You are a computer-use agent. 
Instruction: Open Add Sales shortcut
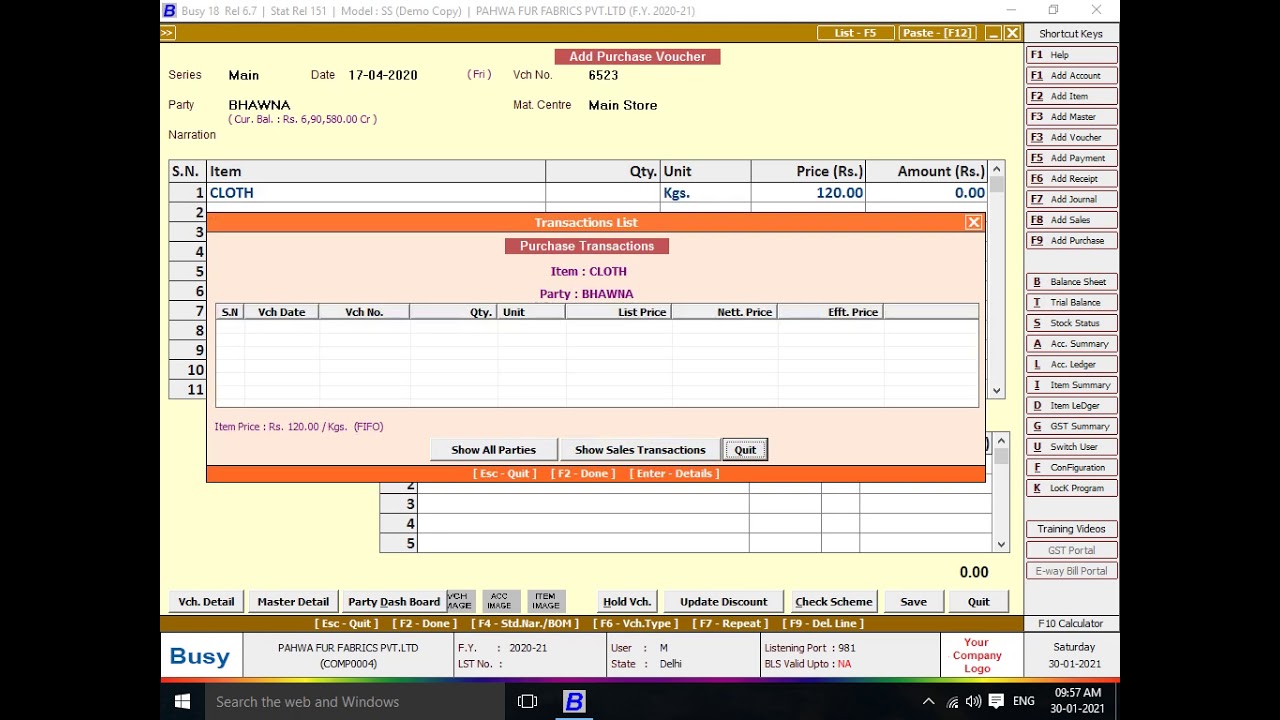tap(1072, 220)
